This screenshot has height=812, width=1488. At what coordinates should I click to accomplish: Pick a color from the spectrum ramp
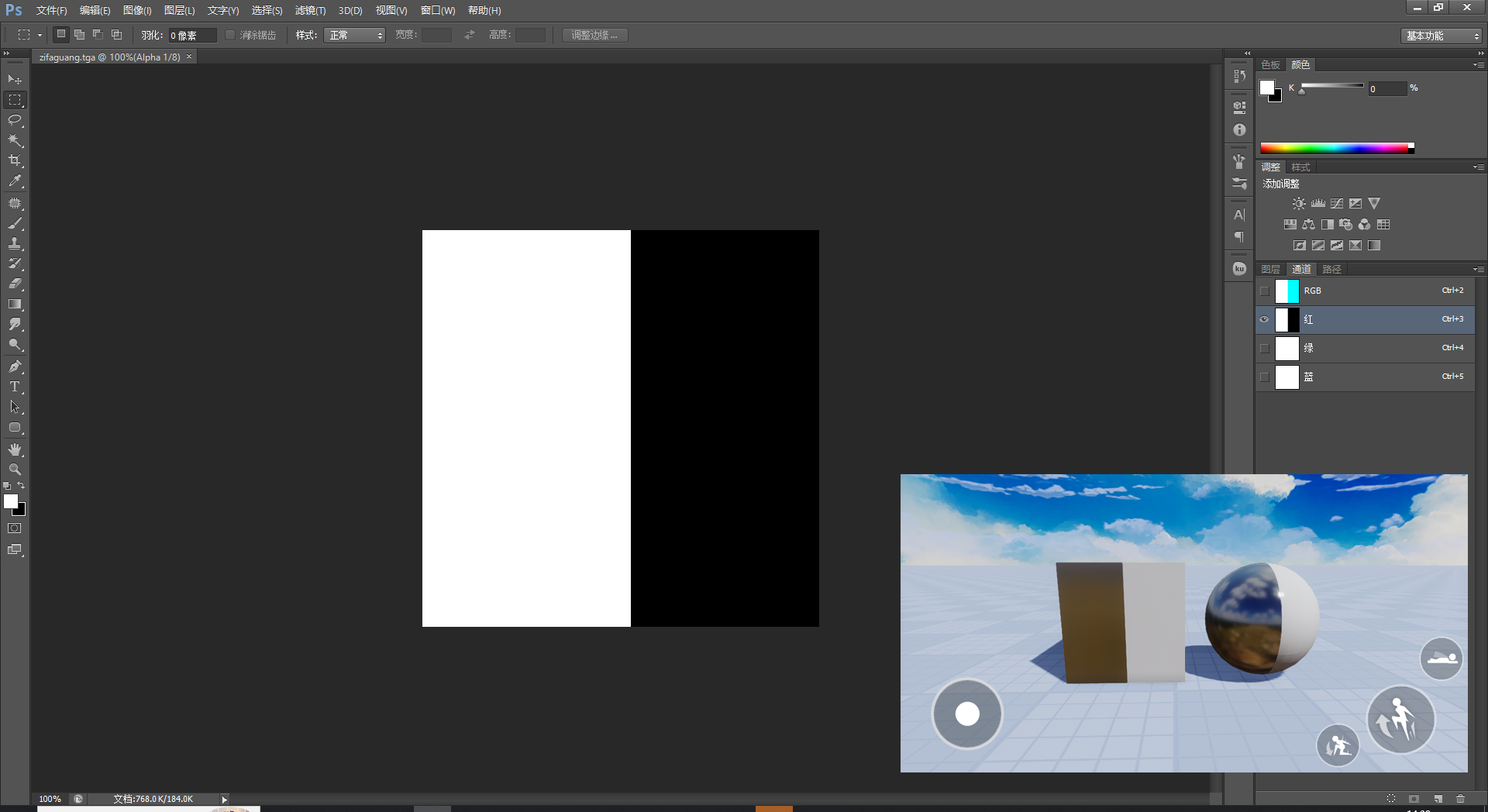(1337, 148)
